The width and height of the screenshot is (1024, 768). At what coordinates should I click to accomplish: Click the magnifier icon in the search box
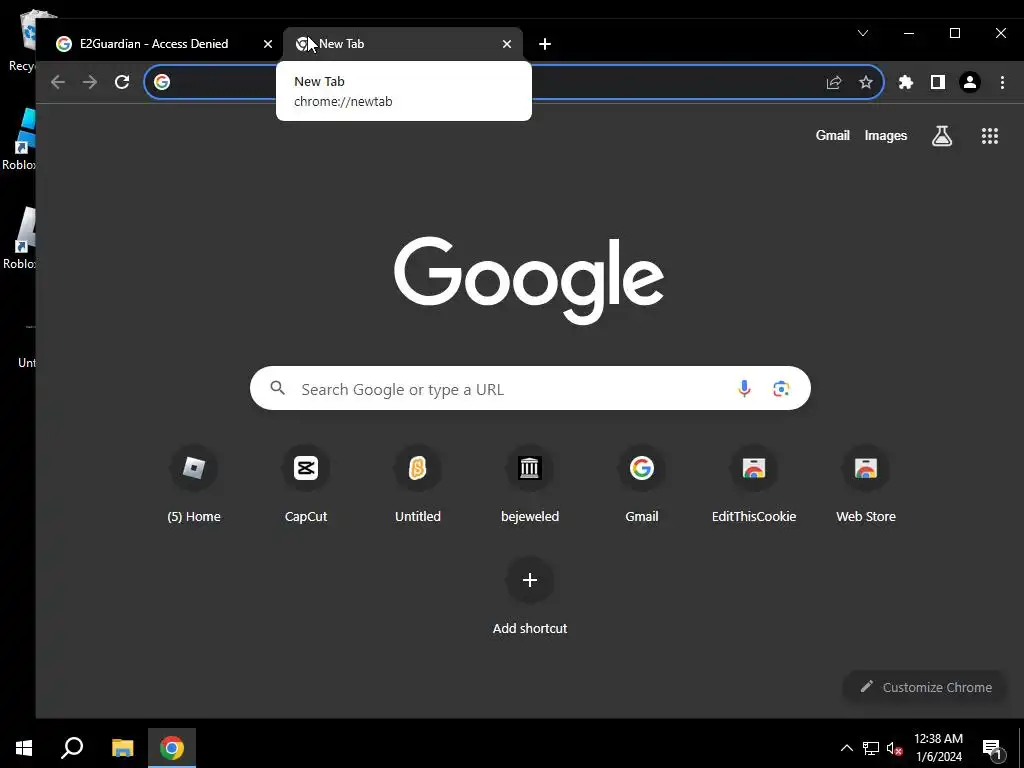(x=278, y=388)
